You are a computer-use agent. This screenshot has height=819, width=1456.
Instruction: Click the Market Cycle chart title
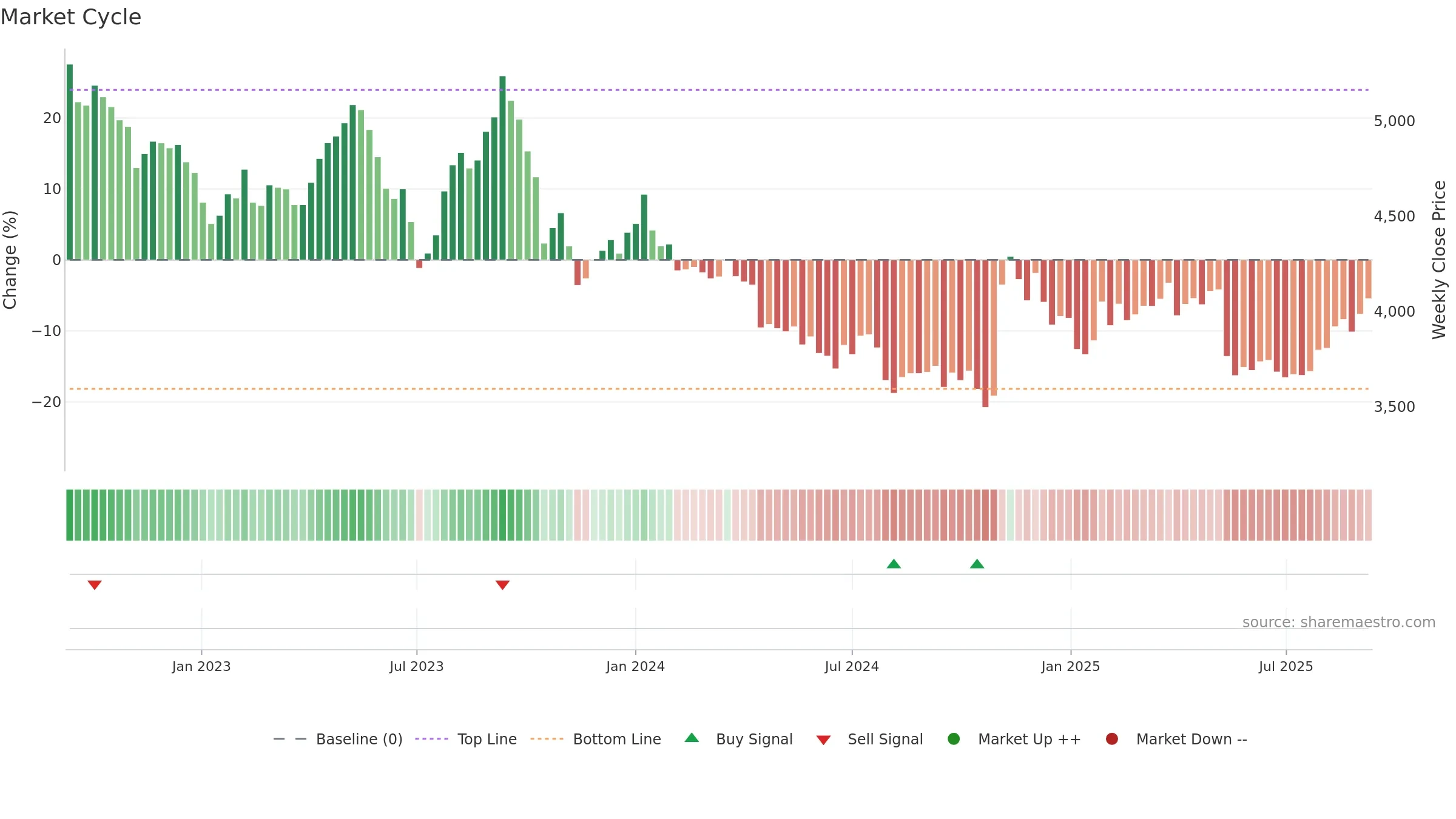[x=71, y=17]
